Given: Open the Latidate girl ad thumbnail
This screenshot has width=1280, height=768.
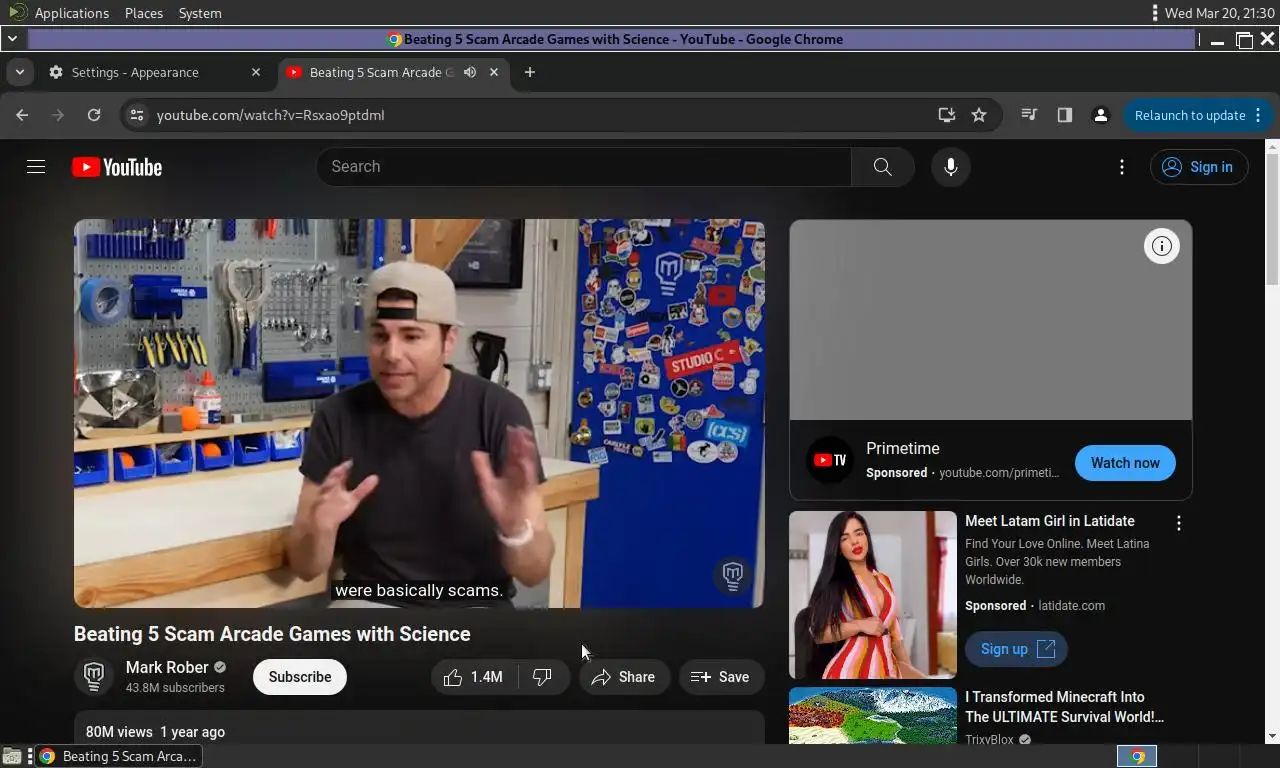Looking at the screenshot, I should pyautogui.click(x=873, y=595).
